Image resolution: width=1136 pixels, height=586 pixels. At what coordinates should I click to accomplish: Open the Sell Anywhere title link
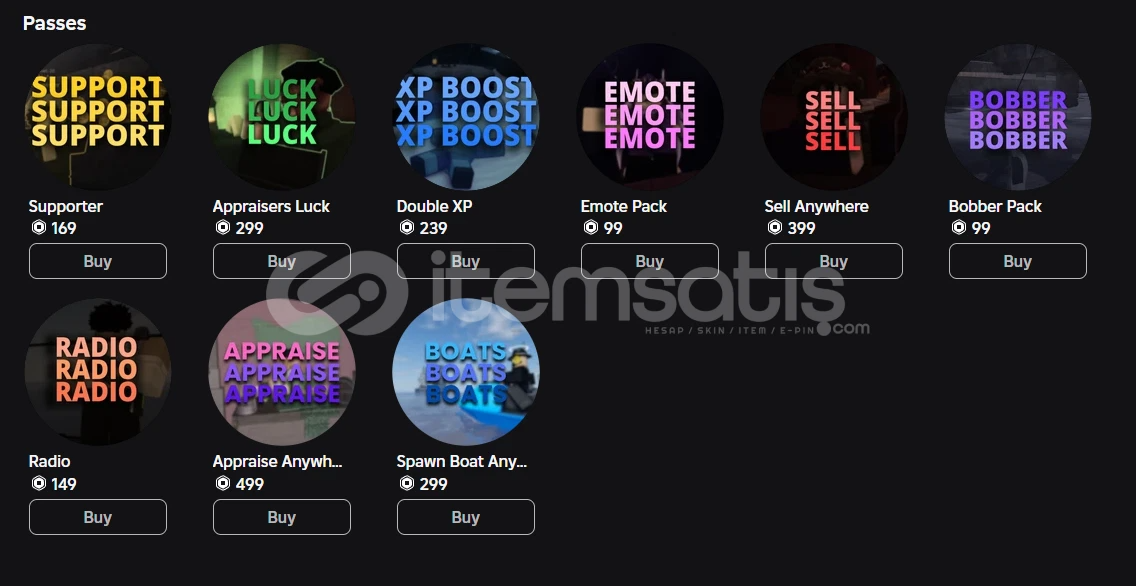tap(816, 206)
